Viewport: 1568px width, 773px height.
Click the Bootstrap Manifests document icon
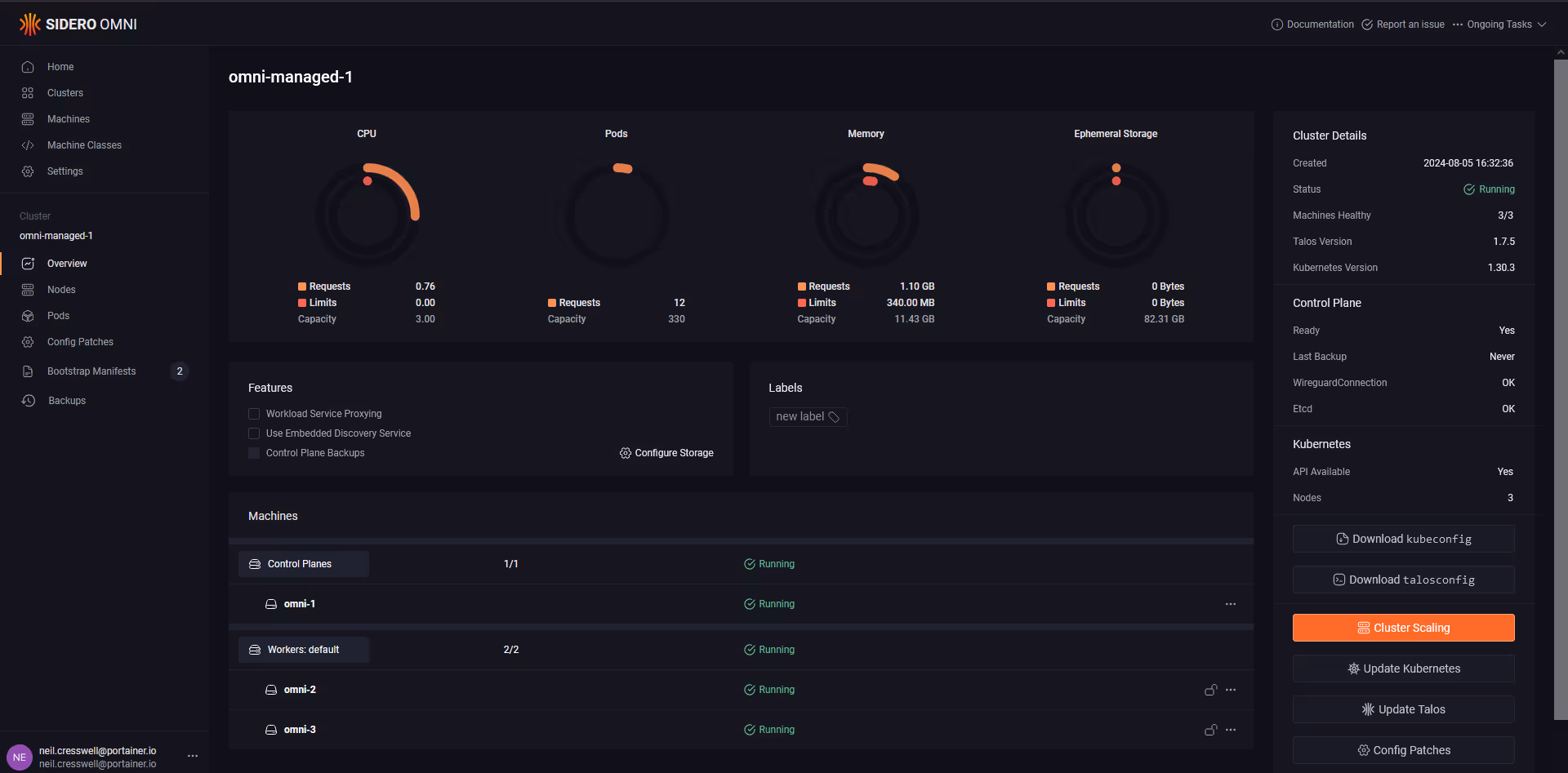coord(28,371)
